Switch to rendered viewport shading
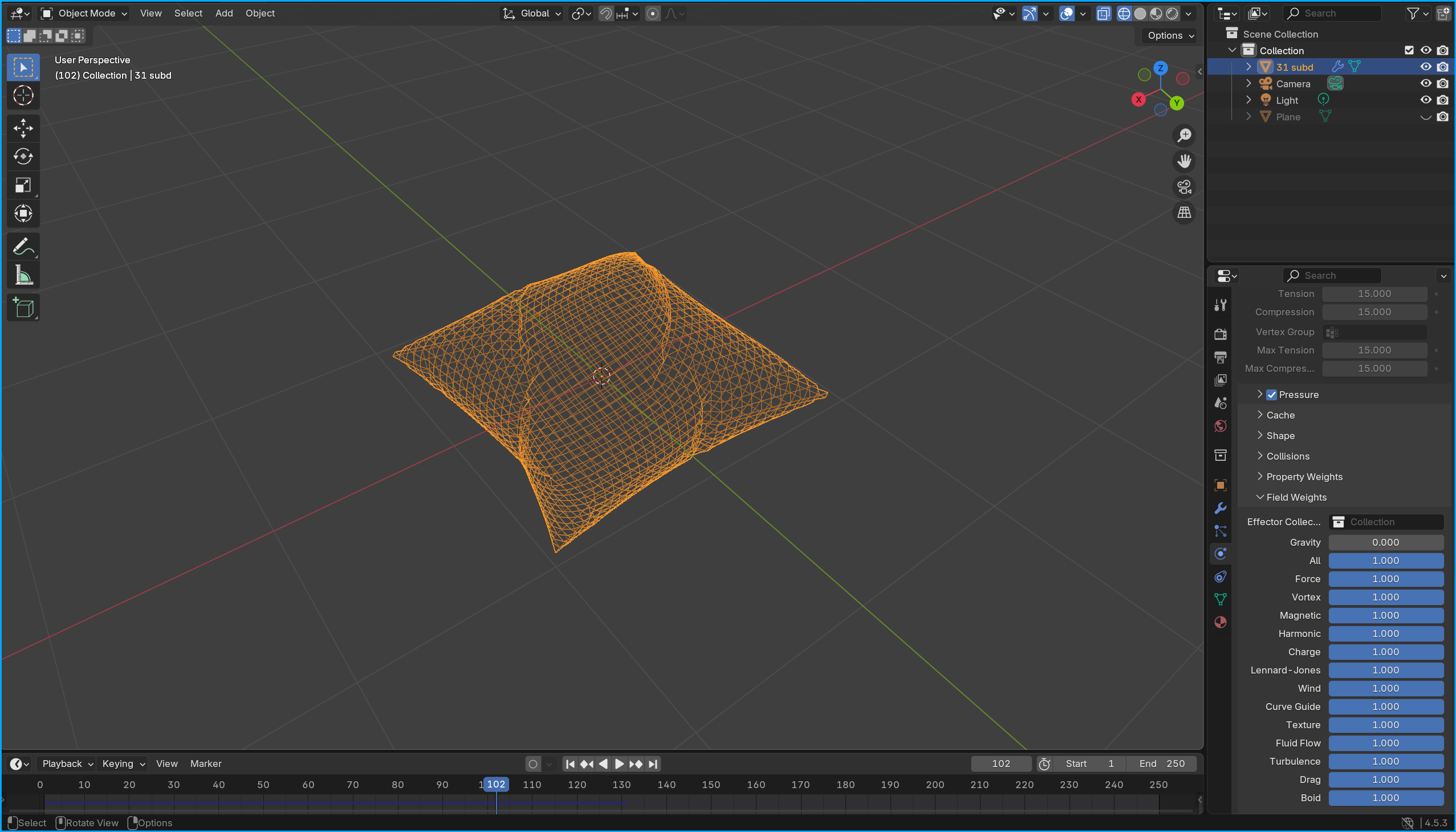1456x832 pixels. pyautogui.click(x=1173, y=13)
